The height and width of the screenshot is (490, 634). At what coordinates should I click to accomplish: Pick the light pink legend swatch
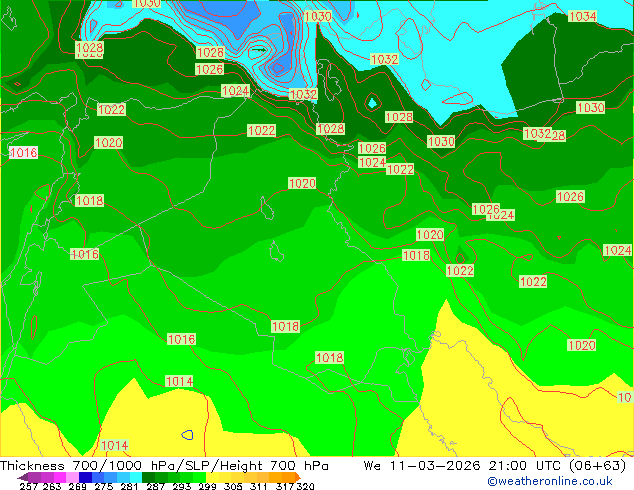[72, 477]
